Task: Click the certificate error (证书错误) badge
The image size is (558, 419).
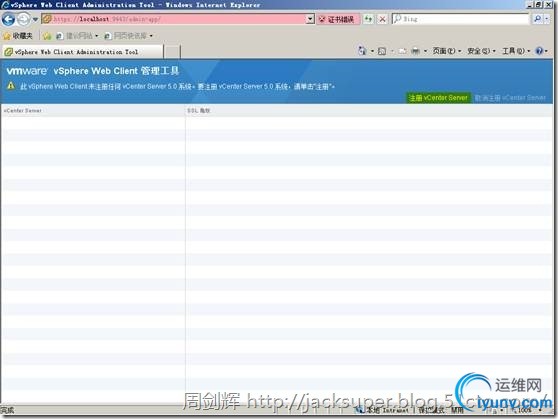Action: click(337, 19)
